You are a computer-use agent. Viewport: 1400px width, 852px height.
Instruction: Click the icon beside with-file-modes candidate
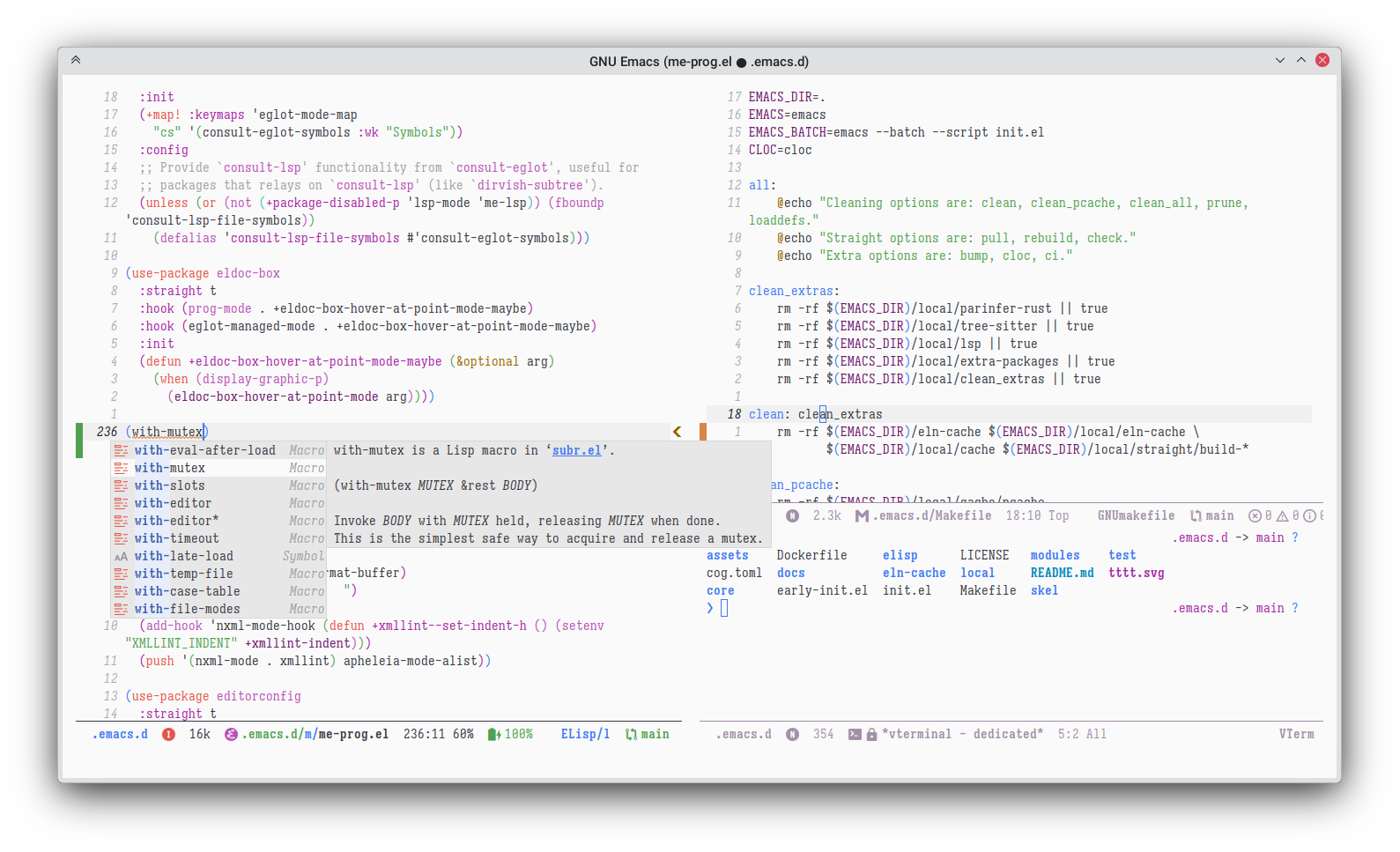121,609
